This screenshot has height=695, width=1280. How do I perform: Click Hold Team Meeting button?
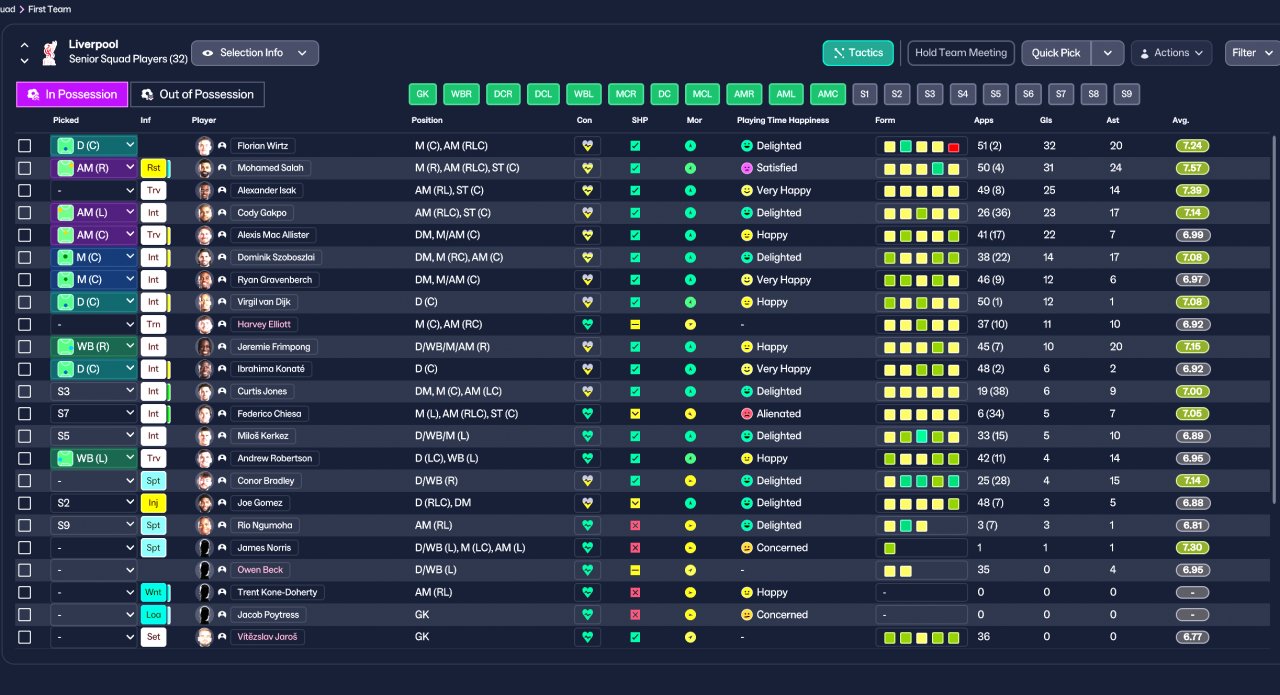pyautogui.click(x=961, y=53)
